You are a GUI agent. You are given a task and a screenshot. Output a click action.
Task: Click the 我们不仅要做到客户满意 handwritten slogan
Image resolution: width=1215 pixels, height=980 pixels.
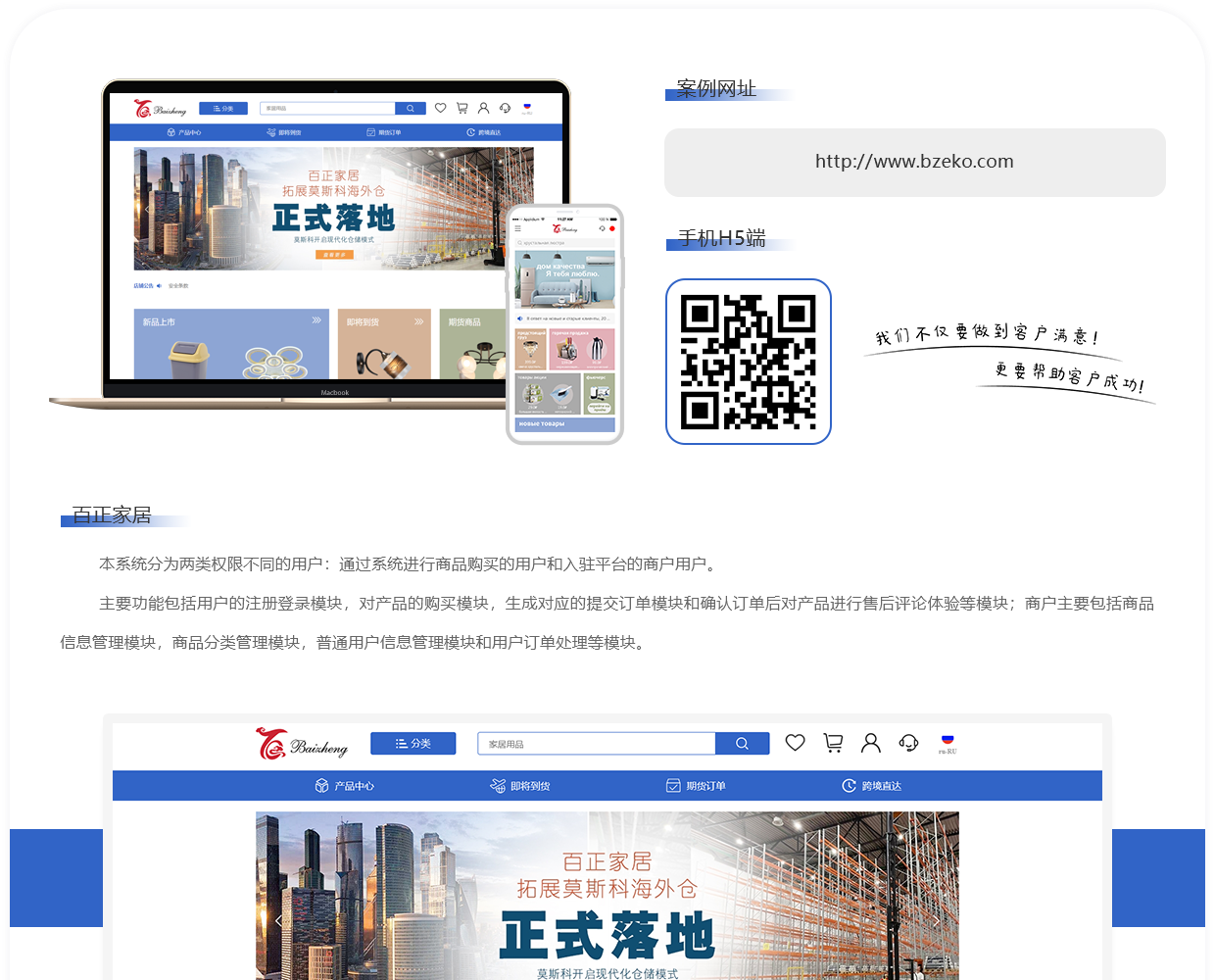tap(987, 334)
